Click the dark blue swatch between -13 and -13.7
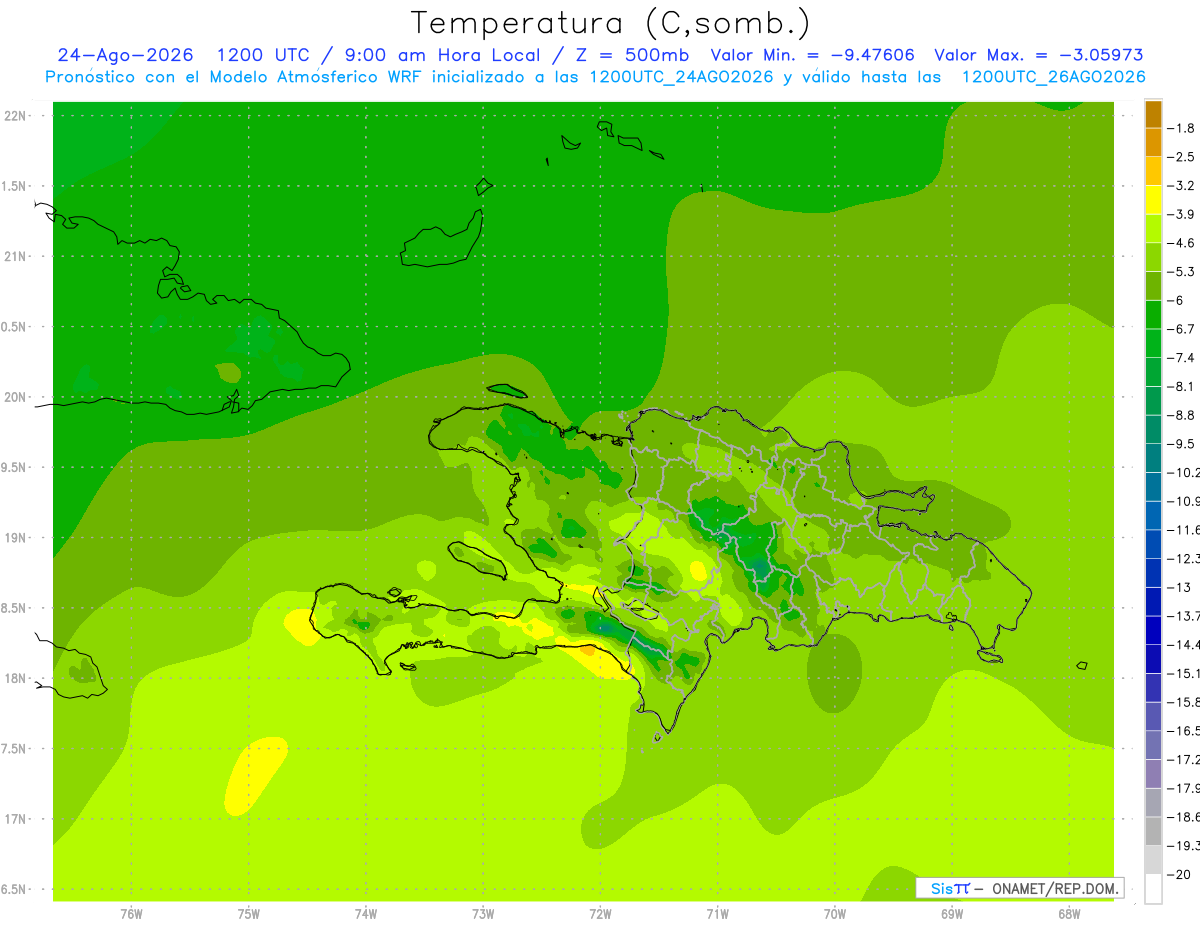 (x=1153, y=601)
